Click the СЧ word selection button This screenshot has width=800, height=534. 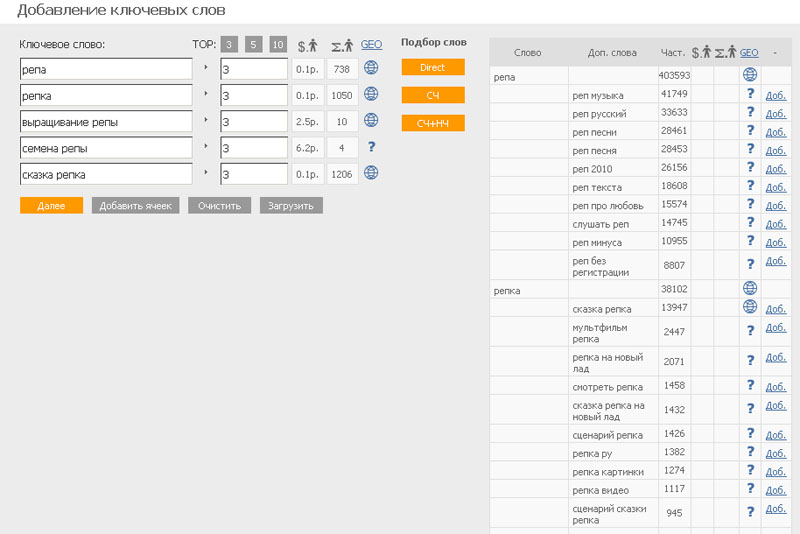433,95
